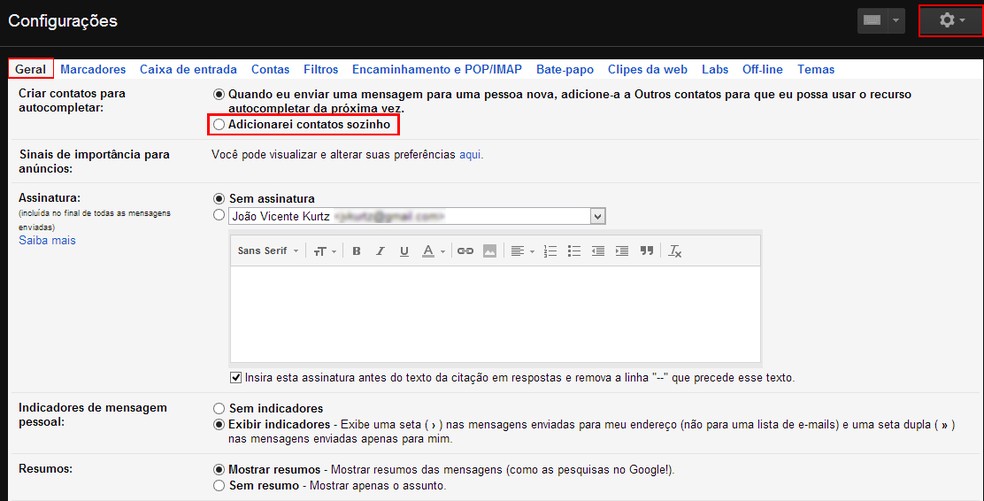This screenshot has height=501, width=984.
Task: Toggle insert signature before quoted text checkbox
Action: click(236, 378)
